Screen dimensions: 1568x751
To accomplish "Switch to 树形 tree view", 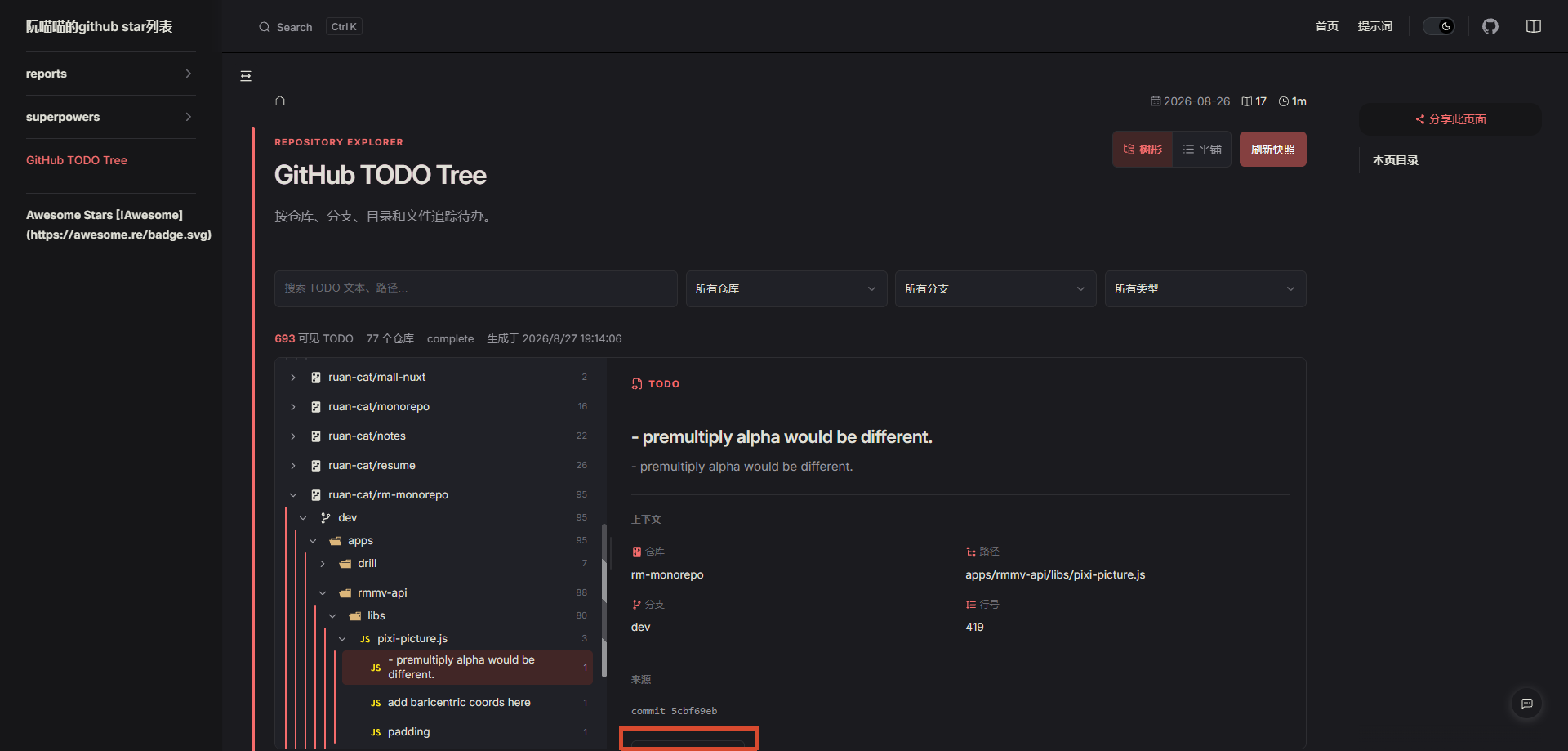I will [1143, 150].
